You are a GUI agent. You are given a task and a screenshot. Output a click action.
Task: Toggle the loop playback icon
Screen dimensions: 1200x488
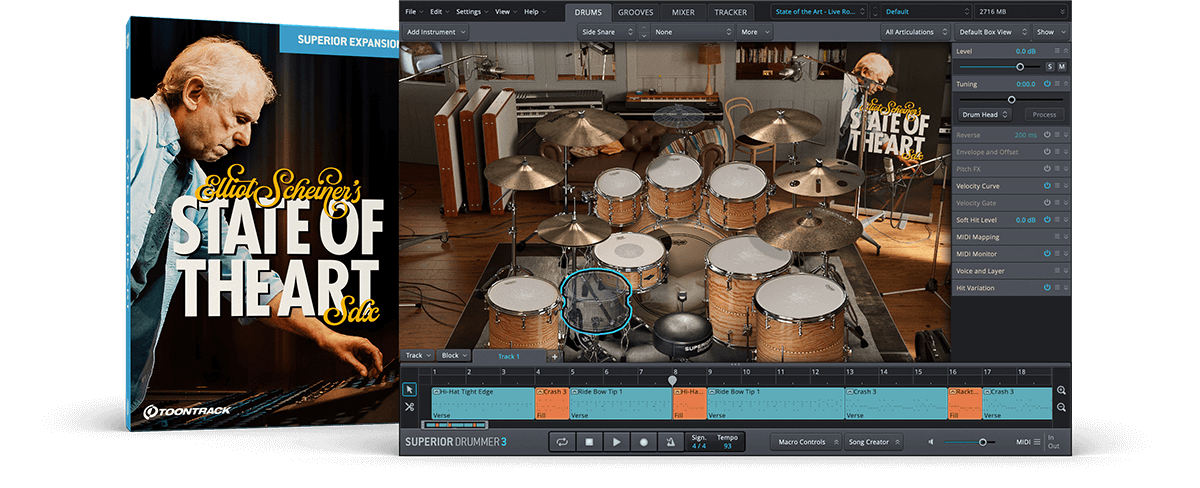click(x=562, y=442)
